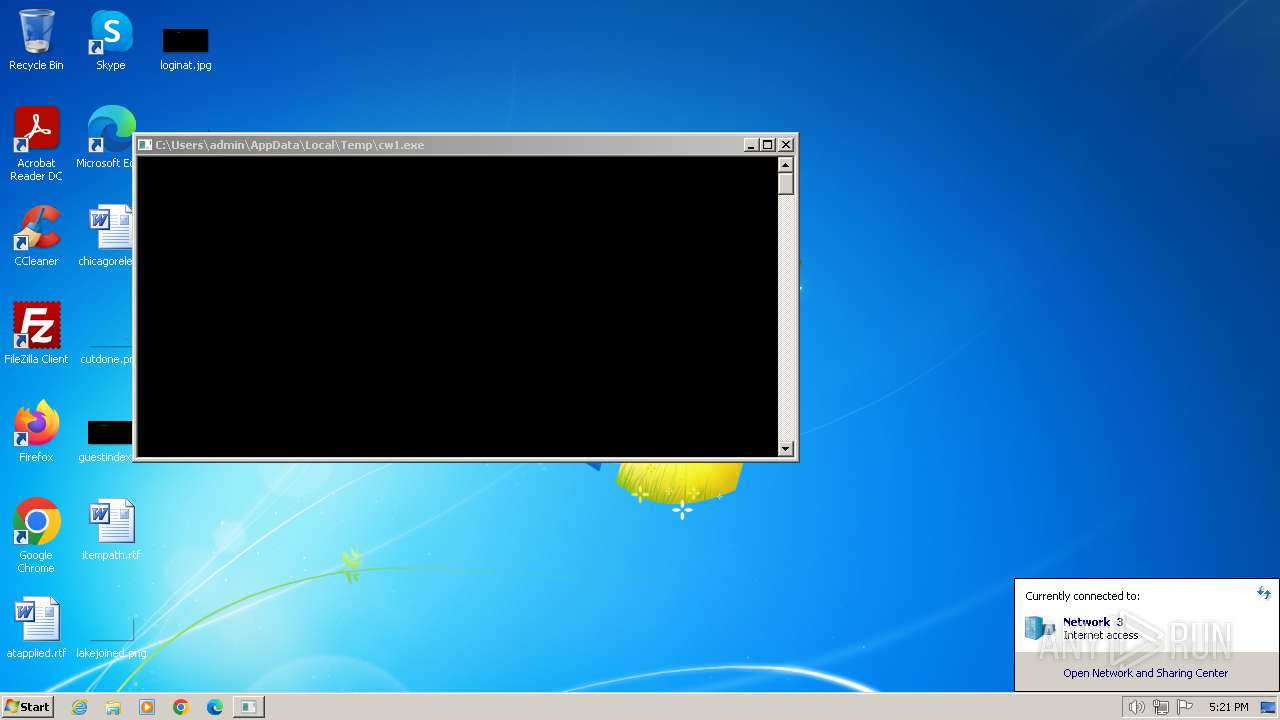Open the Recycle Bin desktop icon

tap(36, 40)
